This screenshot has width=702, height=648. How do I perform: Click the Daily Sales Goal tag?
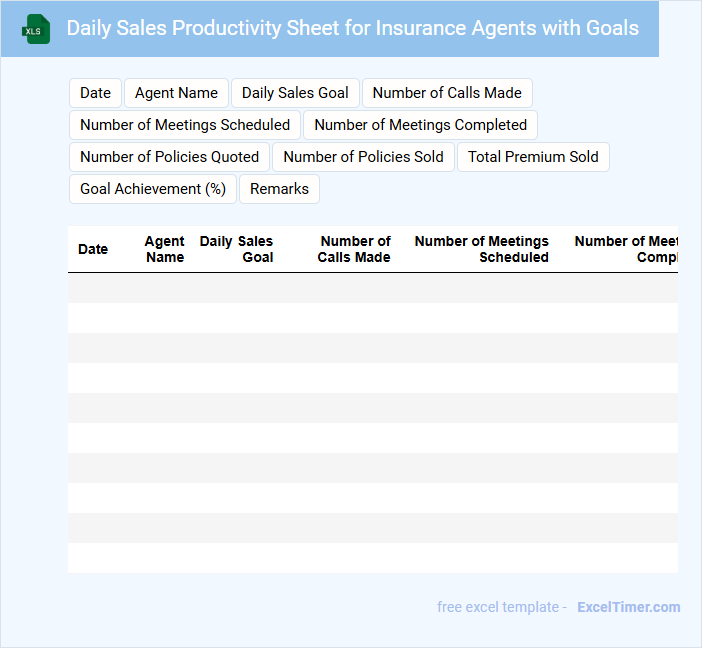(295, 93)
